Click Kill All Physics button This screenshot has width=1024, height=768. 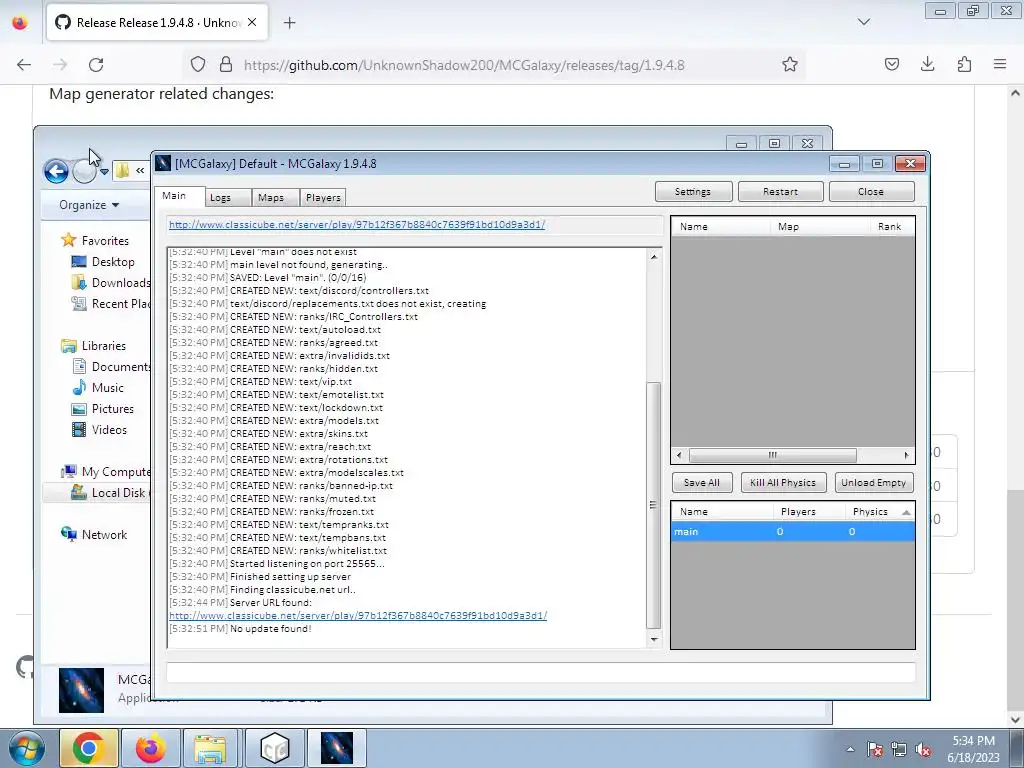783,483
